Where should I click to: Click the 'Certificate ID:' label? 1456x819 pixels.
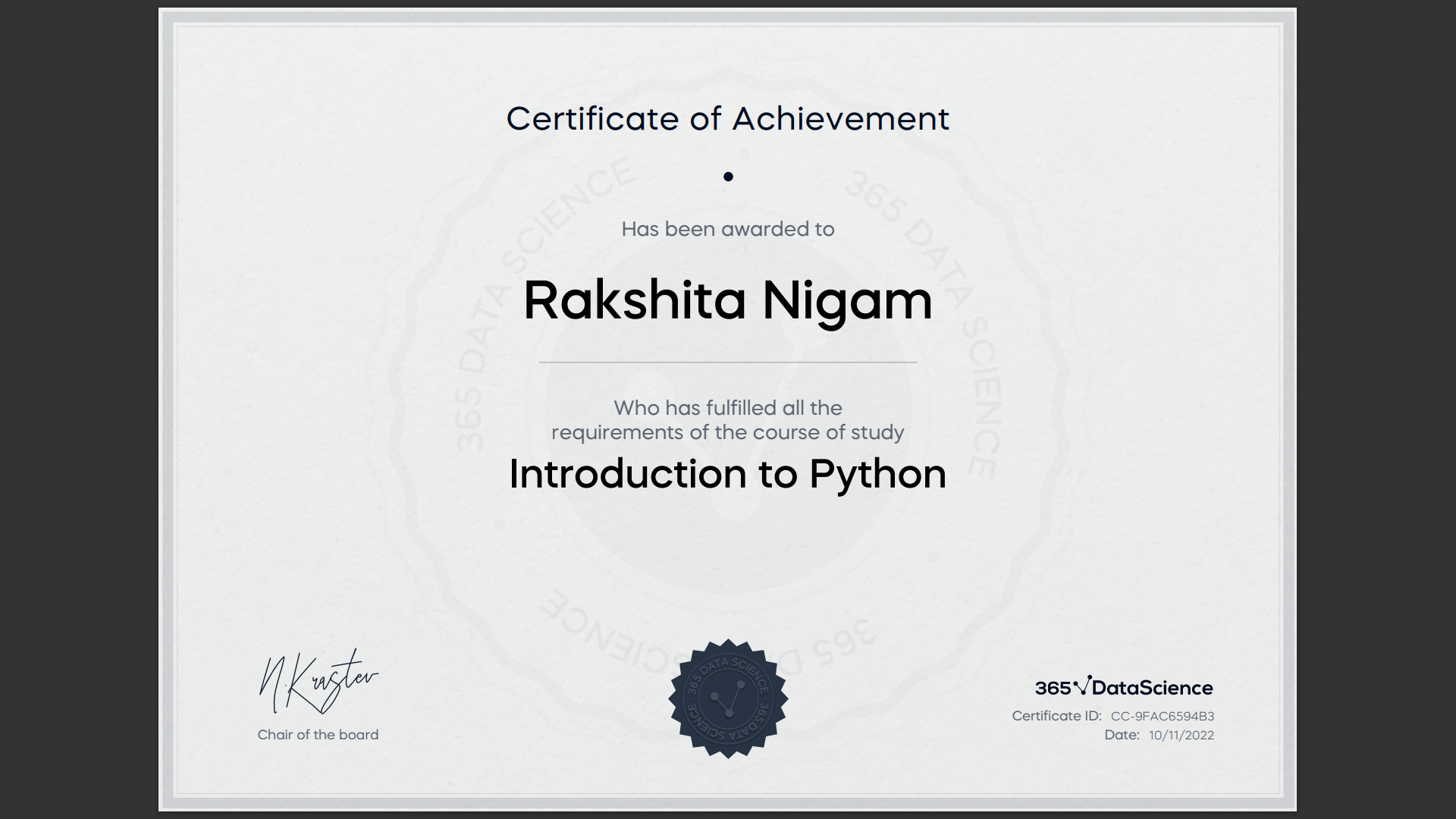coord(1056,716)
